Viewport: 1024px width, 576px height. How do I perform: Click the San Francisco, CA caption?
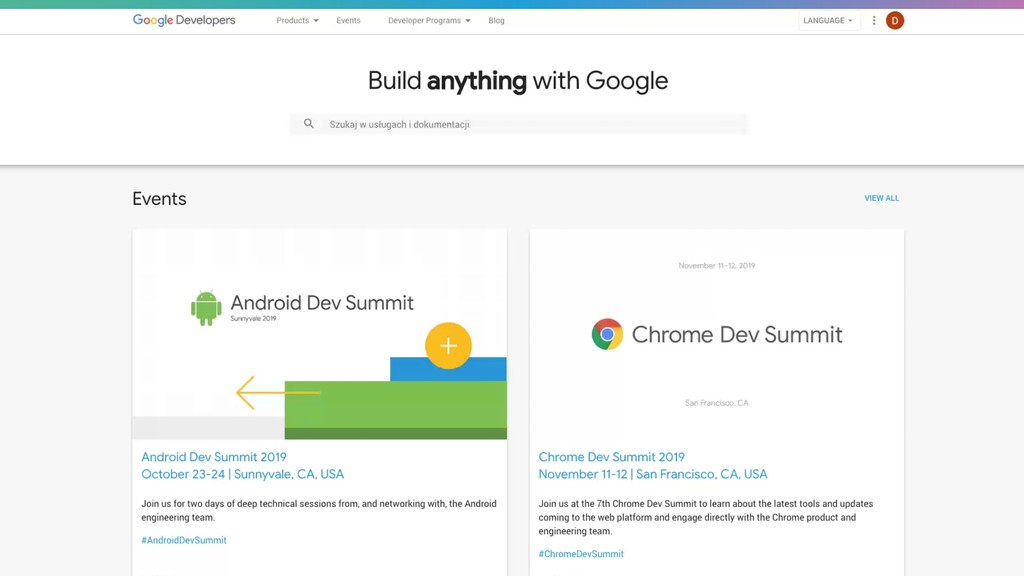(716, 403)
